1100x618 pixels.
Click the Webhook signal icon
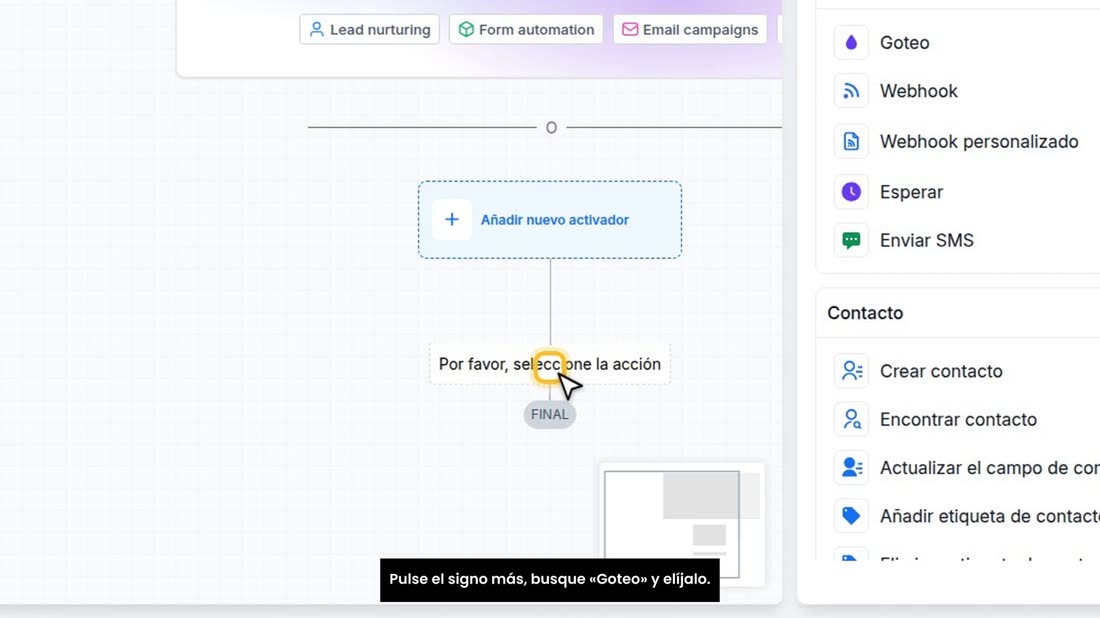click(x=851, y=91)
